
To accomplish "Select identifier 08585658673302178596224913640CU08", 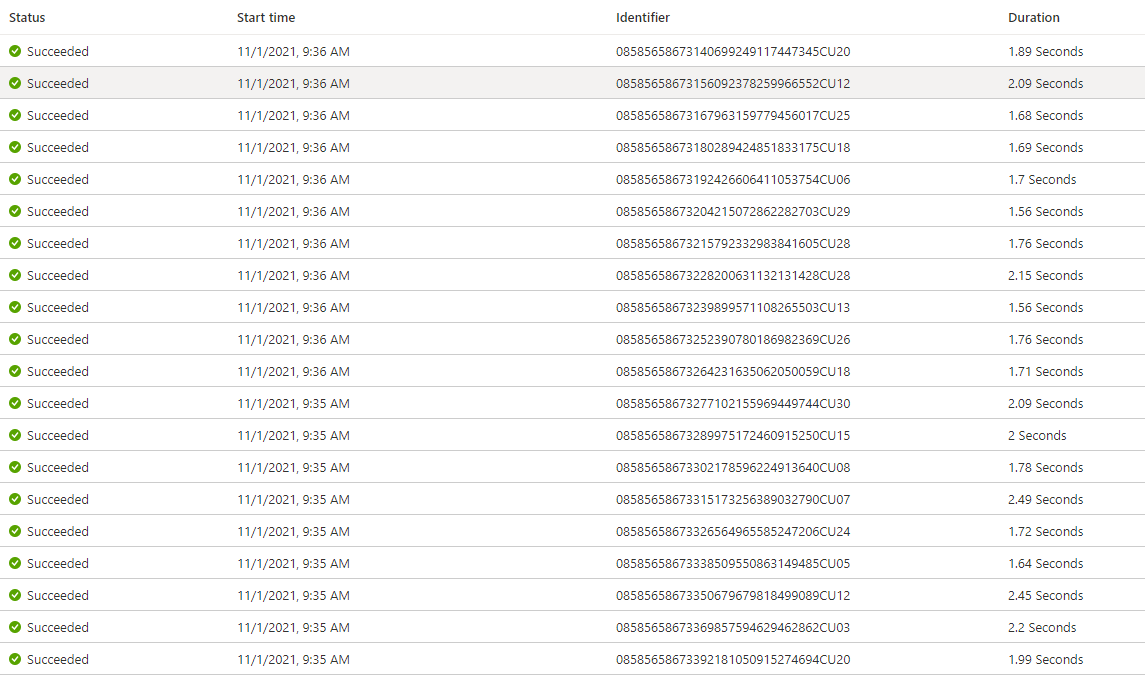I will coord(733,468).
